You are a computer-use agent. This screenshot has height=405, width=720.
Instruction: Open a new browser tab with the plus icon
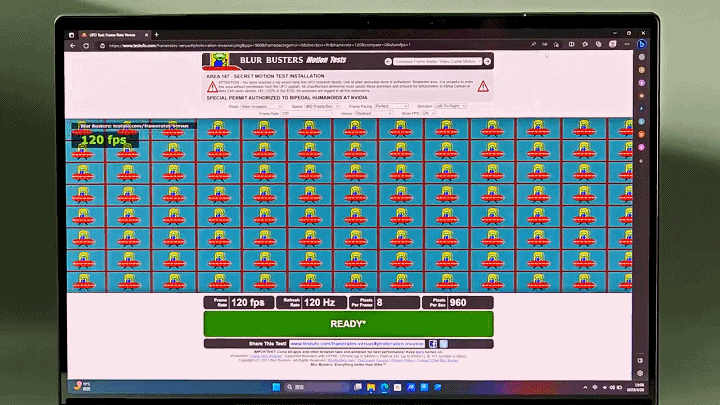157,34
